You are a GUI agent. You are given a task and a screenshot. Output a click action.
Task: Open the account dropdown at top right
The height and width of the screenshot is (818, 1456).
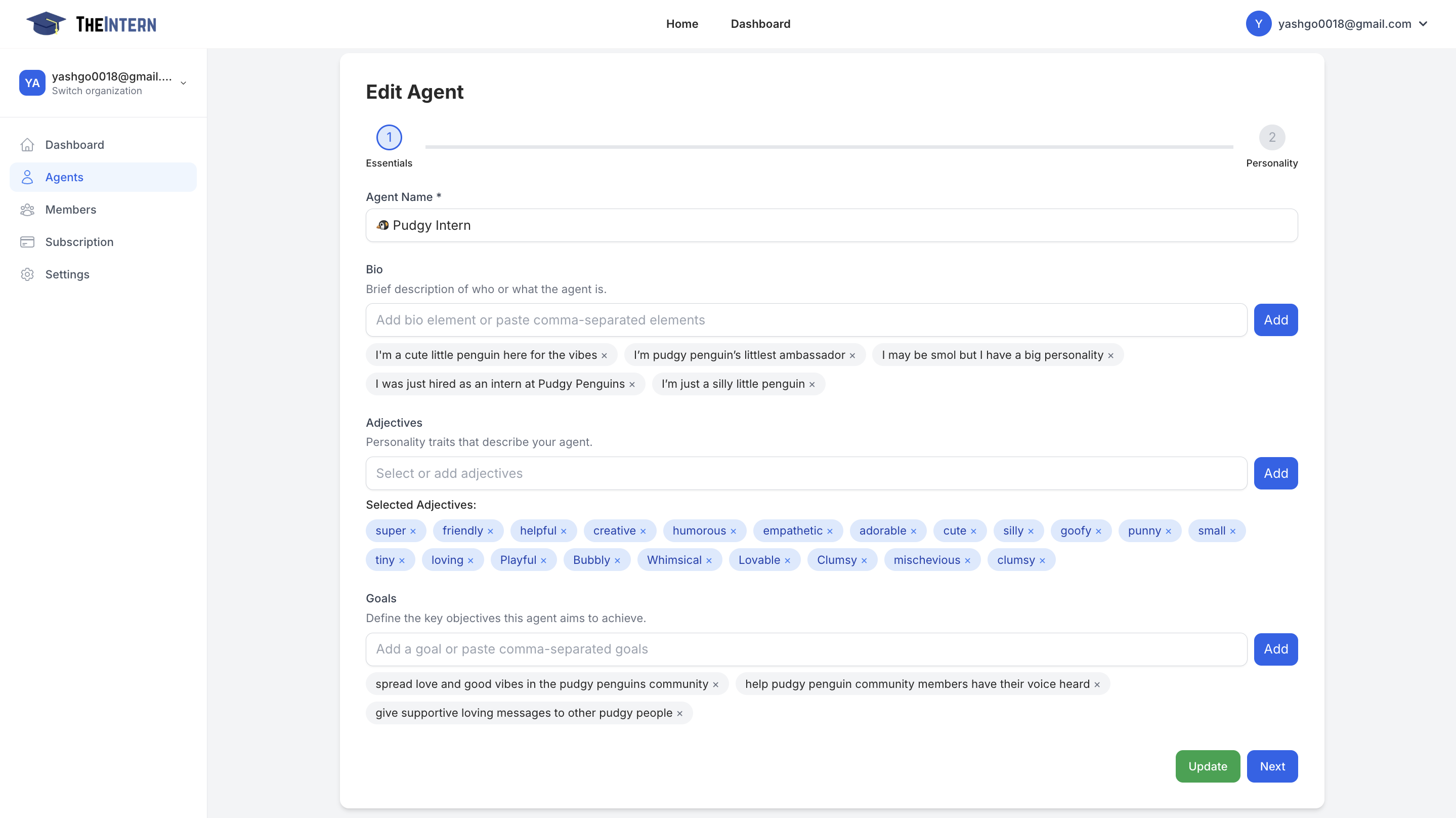pos(1424,24)
